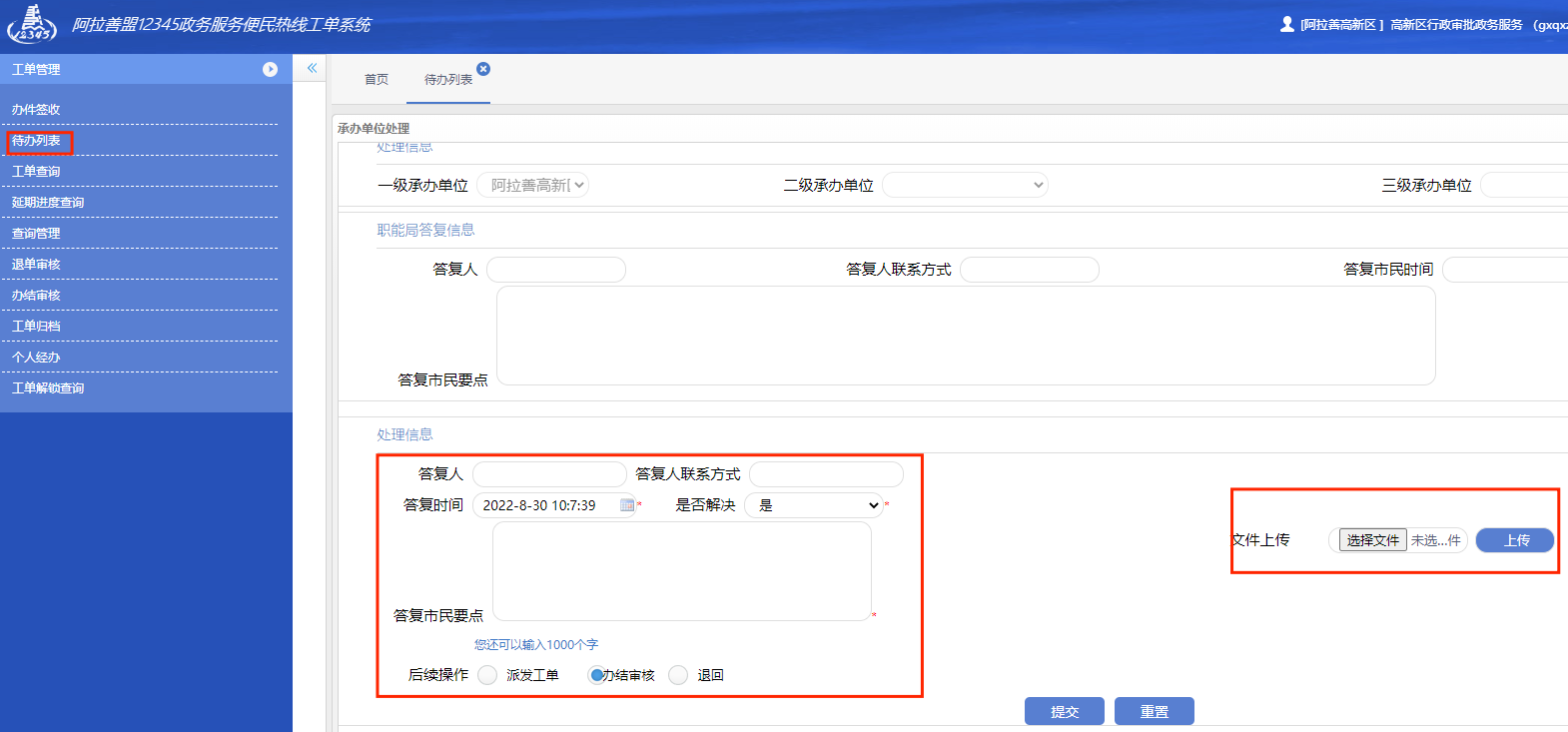This screenshot has height=732, width=1568.
Task: Click the 职能局答复信息 section heading
Action: [x=425, y=231]
